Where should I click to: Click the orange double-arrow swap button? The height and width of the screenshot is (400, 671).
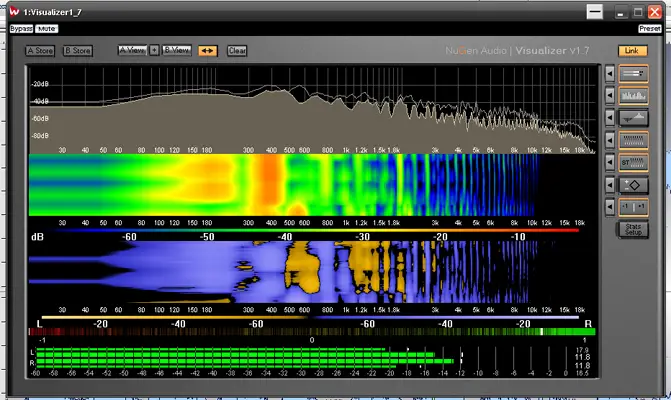pyautogui.click(x=208, y=50)
